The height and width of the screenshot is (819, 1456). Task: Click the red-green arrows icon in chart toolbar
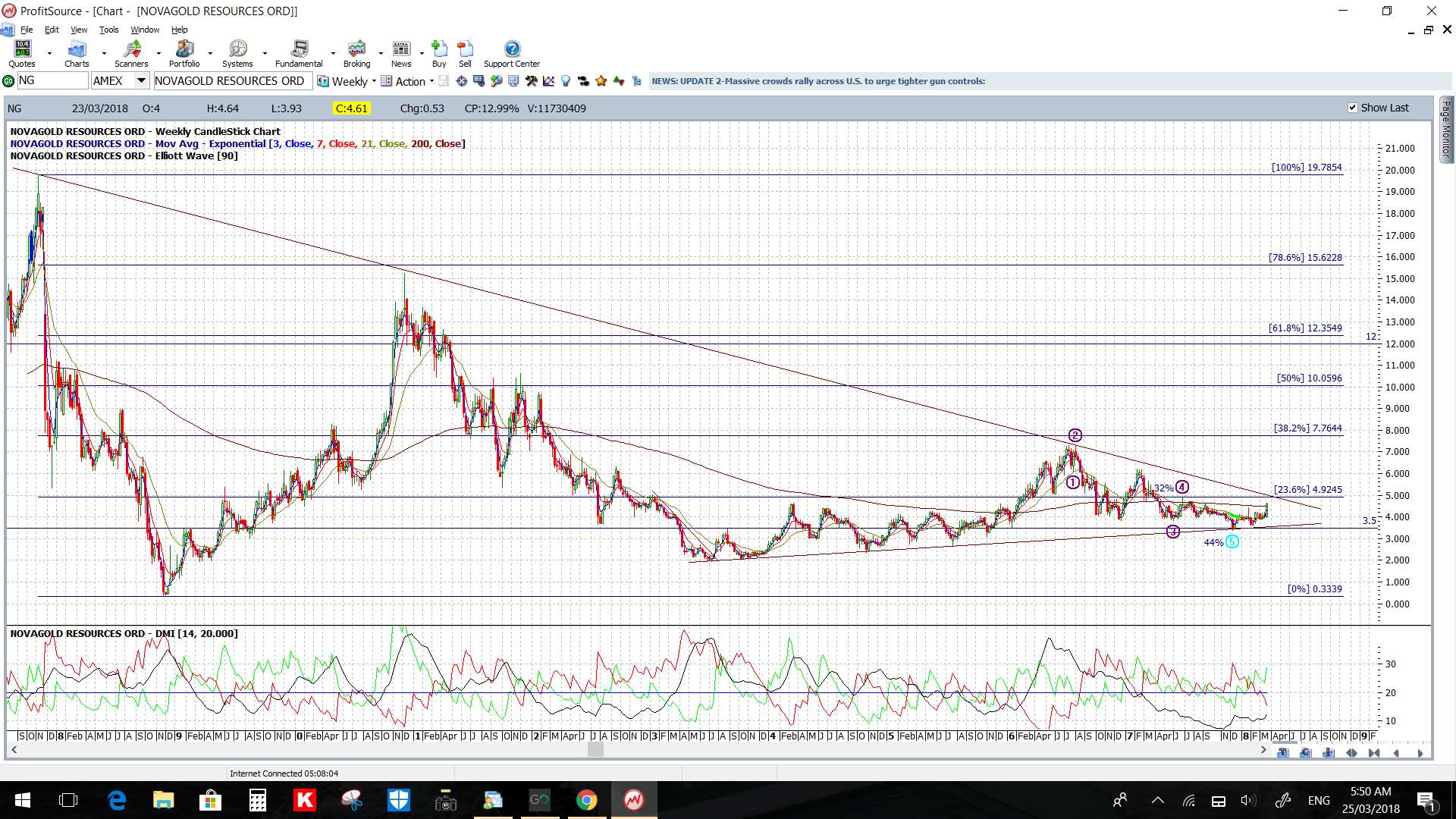[x=619, y=81]
